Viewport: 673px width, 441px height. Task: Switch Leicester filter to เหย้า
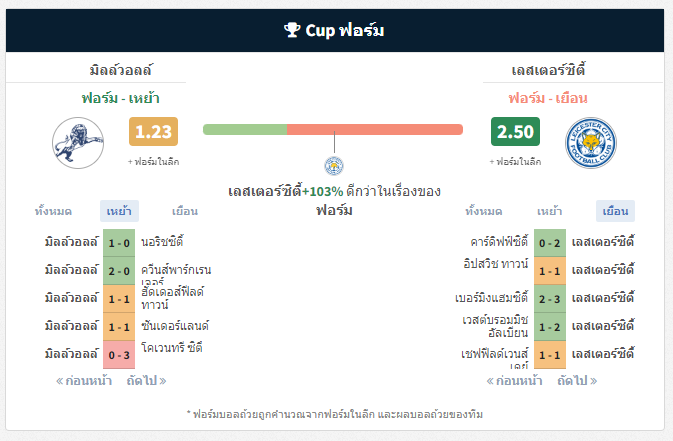point(549,211)
